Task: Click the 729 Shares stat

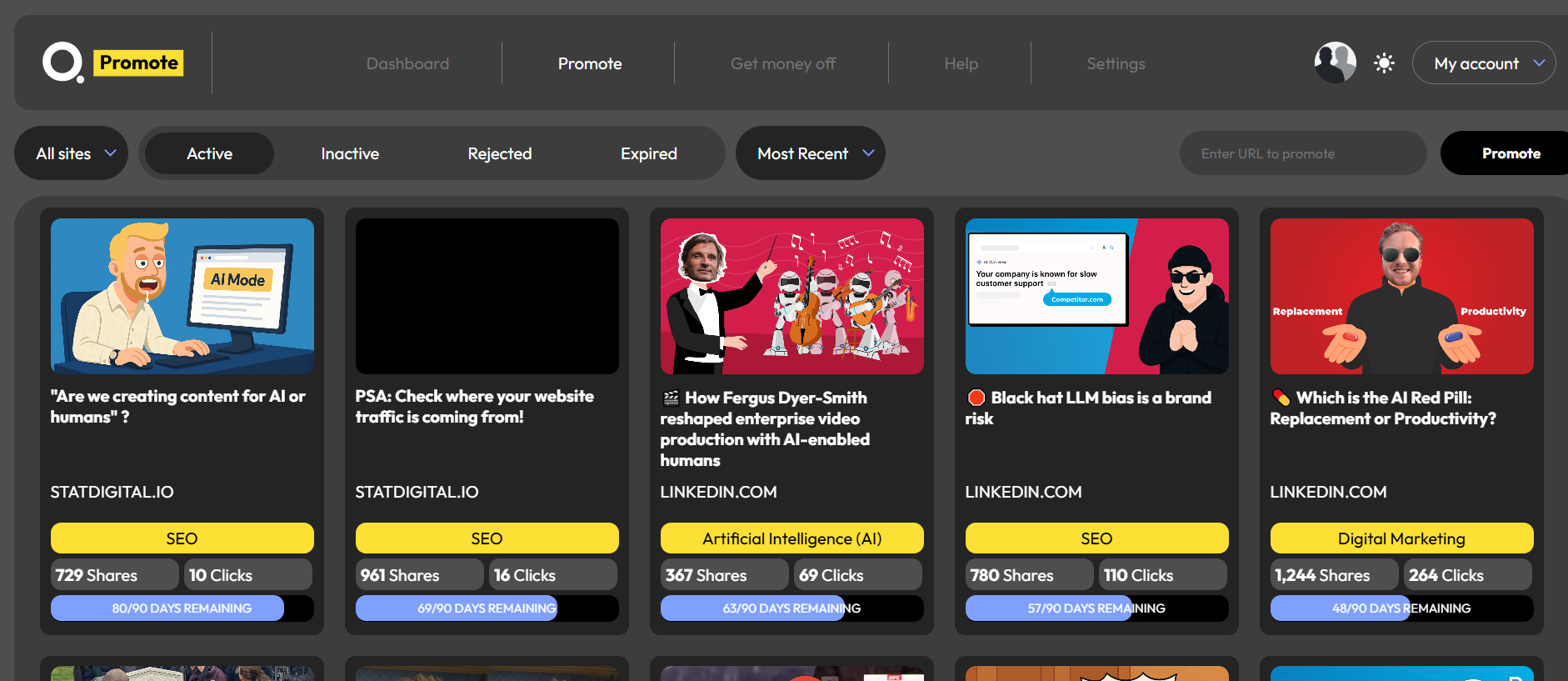Action: tap(115, 575)
